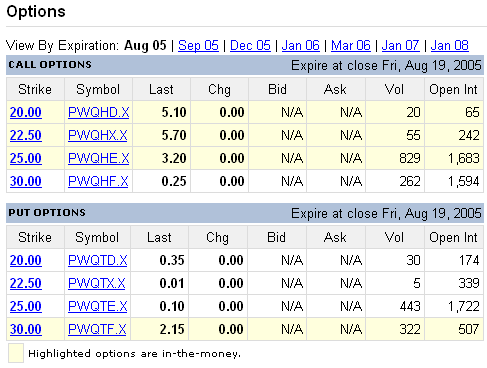This screenshot has width=487, height=368.
Task: Click the Open Int header in puts table
Action: 453,238
